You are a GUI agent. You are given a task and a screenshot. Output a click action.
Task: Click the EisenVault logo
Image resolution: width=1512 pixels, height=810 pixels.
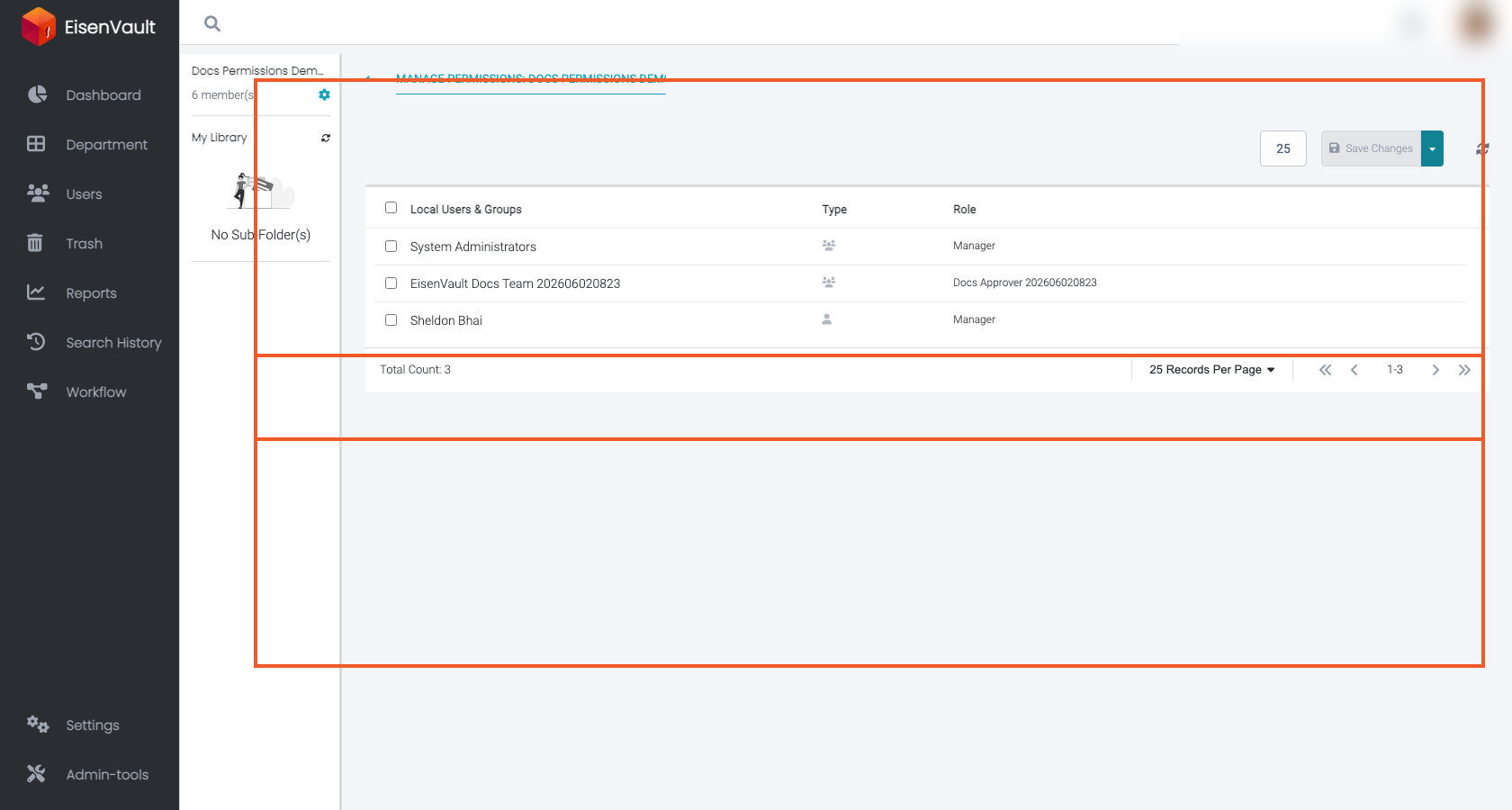point(88,26)
